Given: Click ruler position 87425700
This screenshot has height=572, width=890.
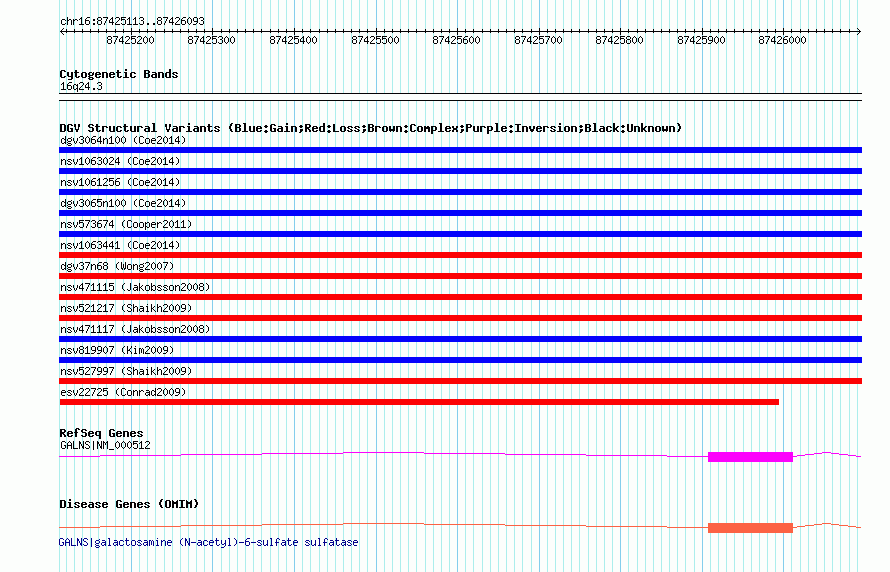Looking at the screenshot, I should [x=538, y=40].
